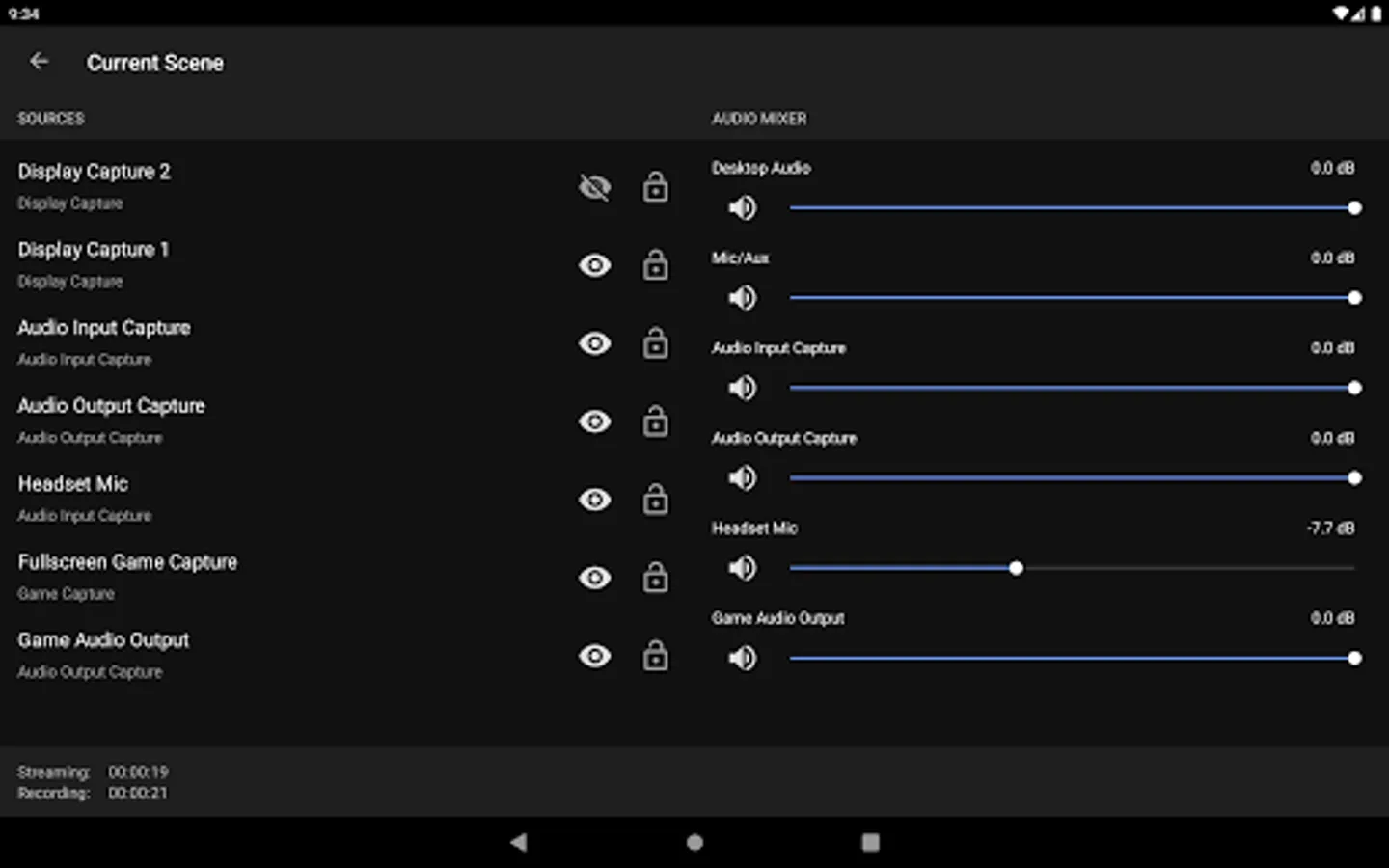
Task: Mute the Mic/Aux channel
Action: (742, 298)
